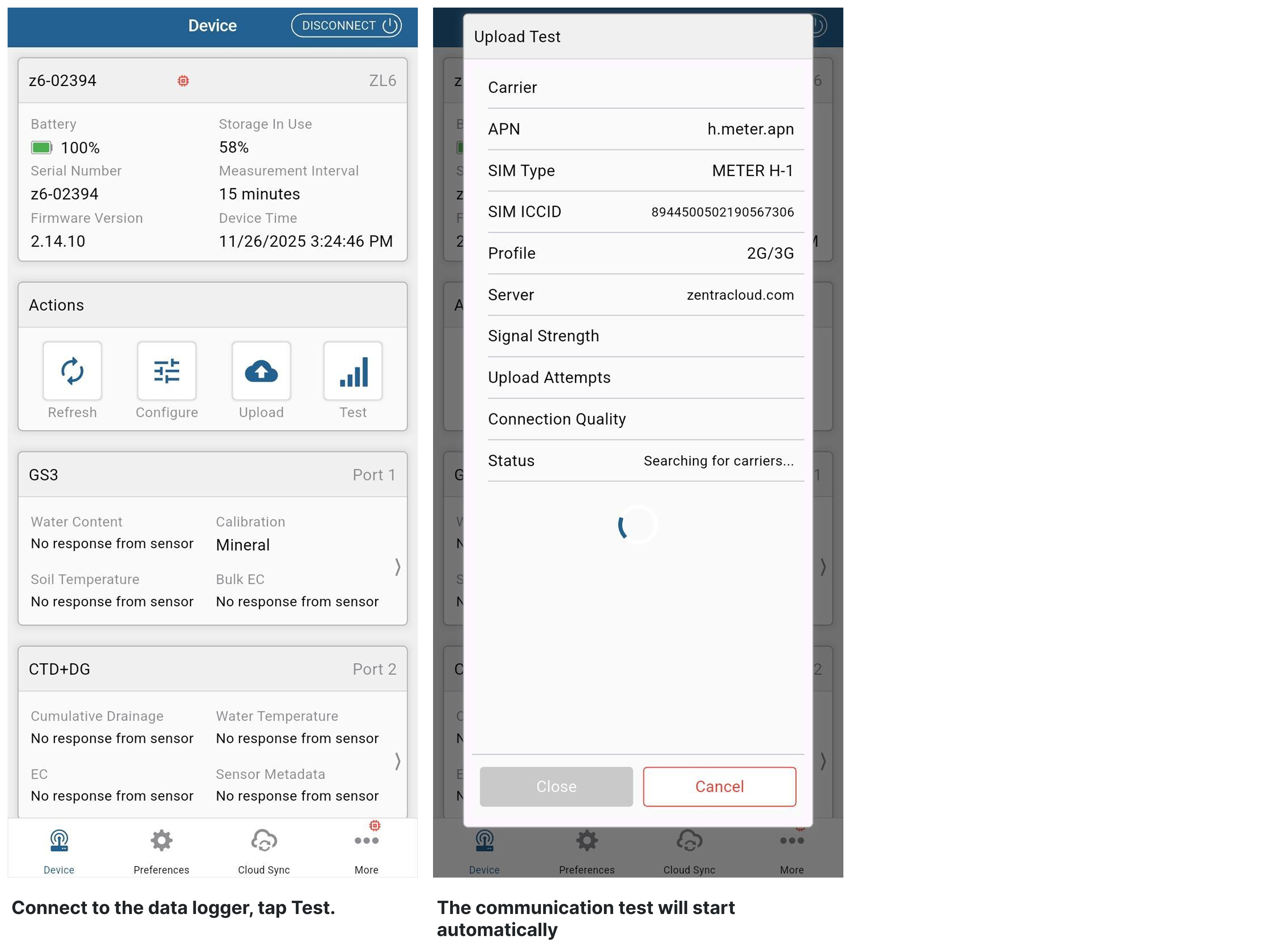
Task: Expand GS3 Port 1 details chevron
Action: (397, 567)
